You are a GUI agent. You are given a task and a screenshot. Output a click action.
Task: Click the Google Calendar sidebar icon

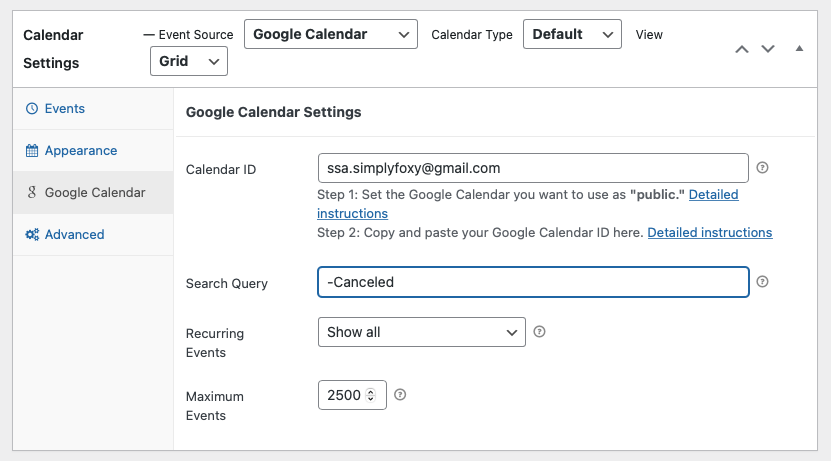(x=32, y=192)
